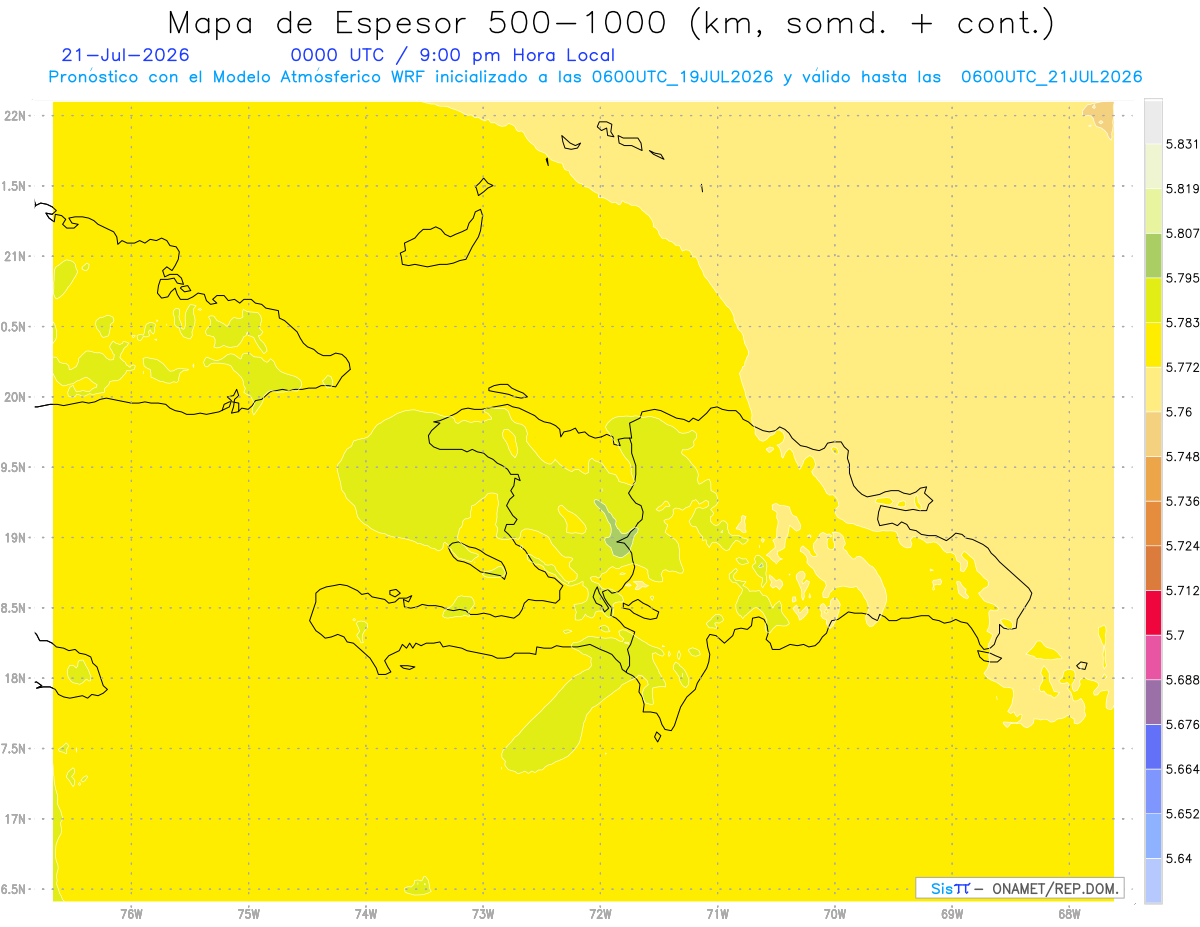Pick the purple segment in the color legend

pos(1153,702)
